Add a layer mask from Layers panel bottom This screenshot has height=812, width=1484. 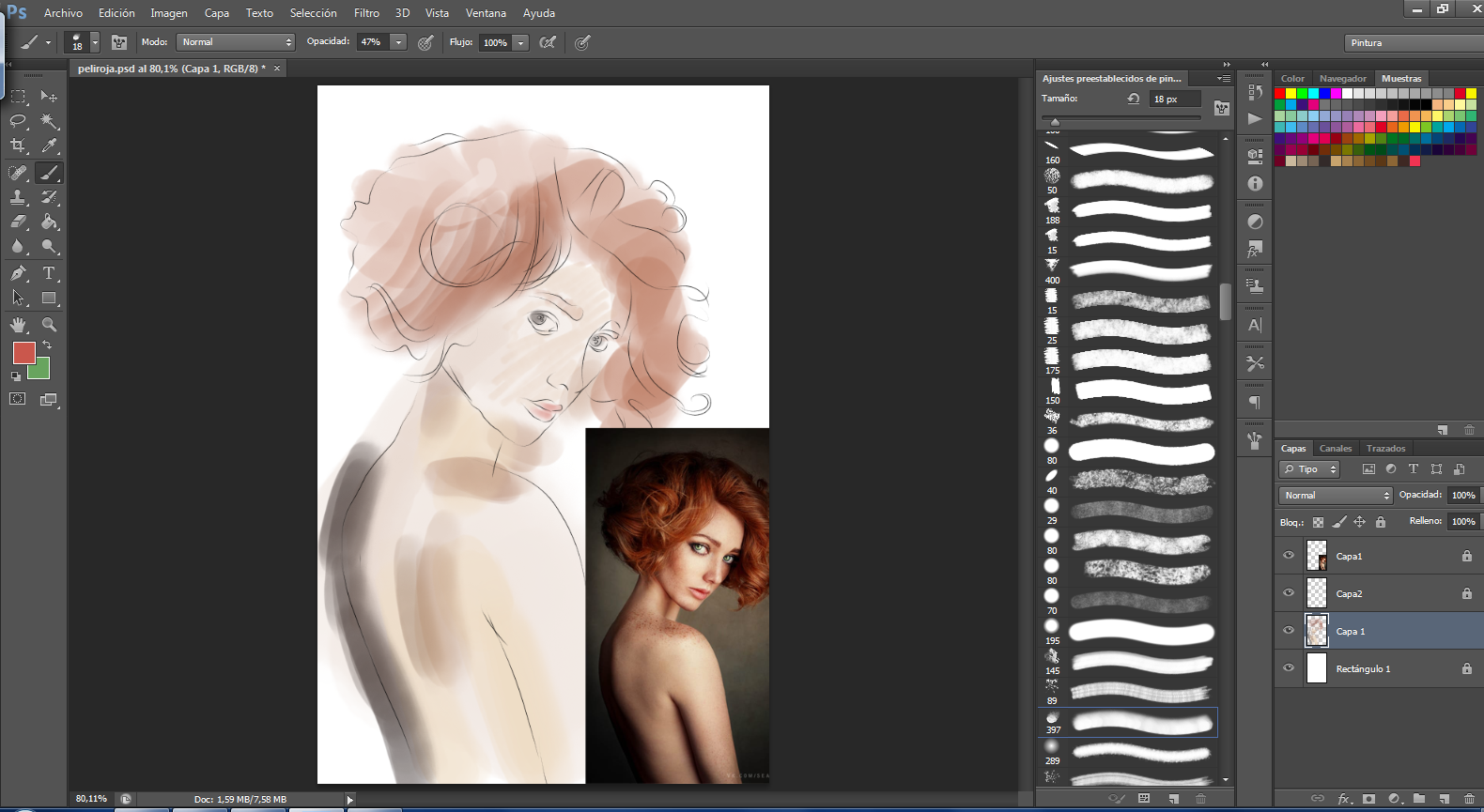pos(1368,799)
